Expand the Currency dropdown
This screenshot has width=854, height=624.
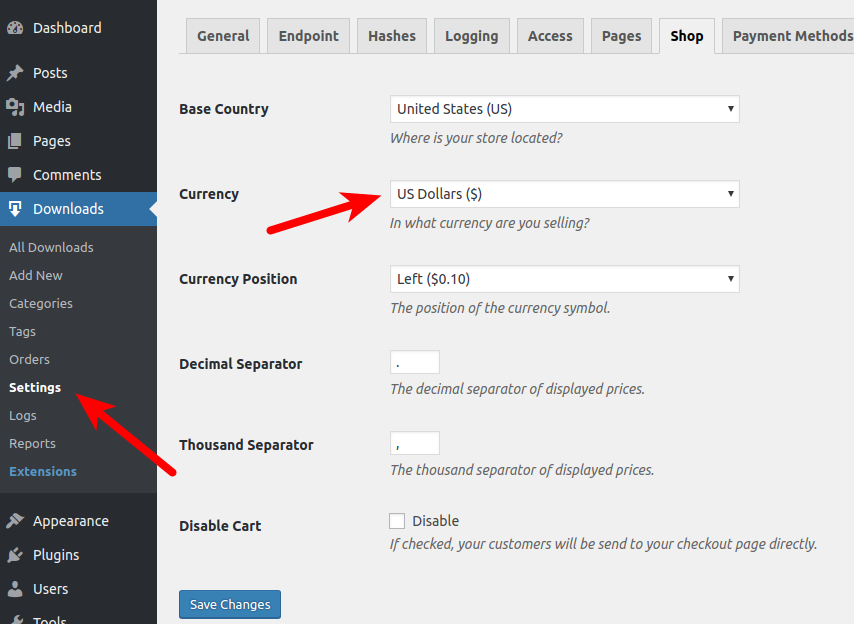(564, 194)
